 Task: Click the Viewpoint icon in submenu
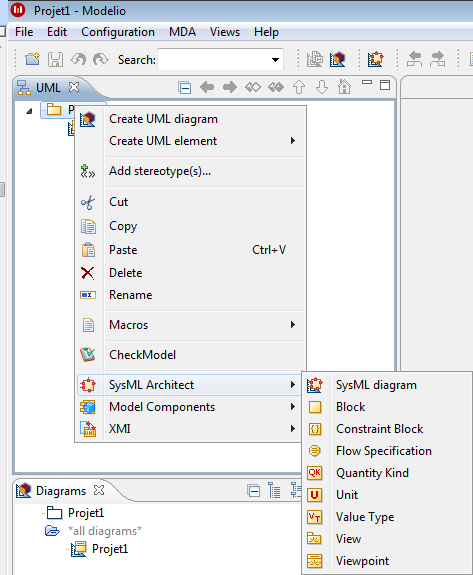click(315, 561)
